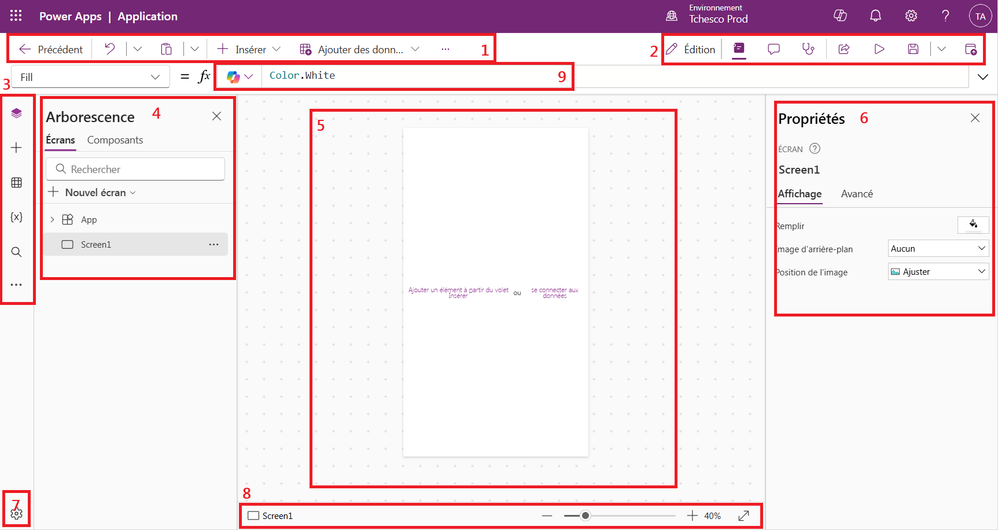
Task: Close the Propriétés panel
Action: [x=975, y=118]
